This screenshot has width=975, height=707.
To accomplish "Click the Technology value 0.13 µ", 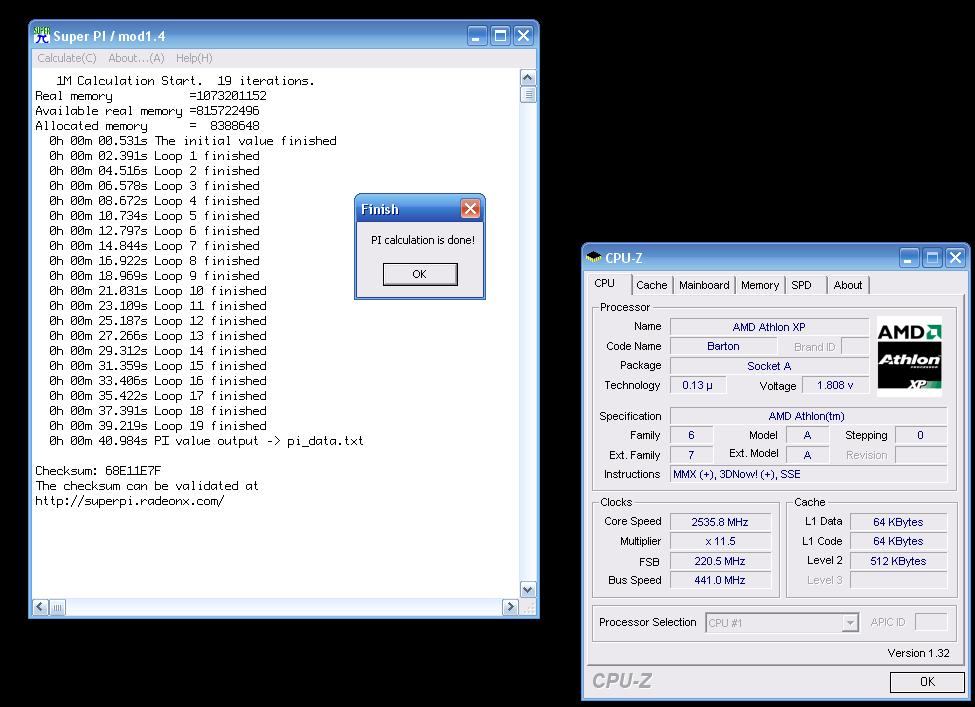I will point(697,386).
